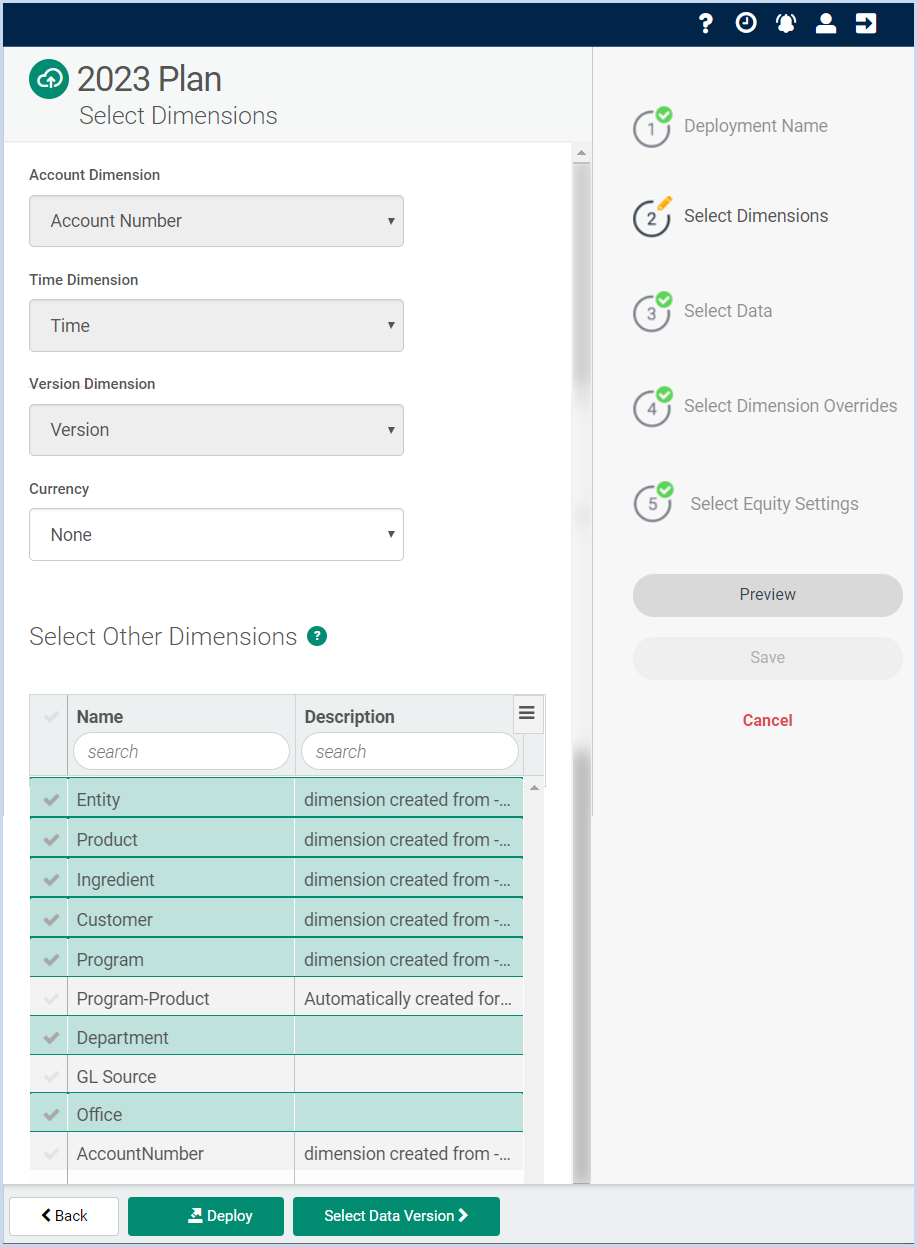Image resolution: width=917 pixels, height=1247 pixels.
Task: Check the Program-Product dimension row
Action: point(50,998)
